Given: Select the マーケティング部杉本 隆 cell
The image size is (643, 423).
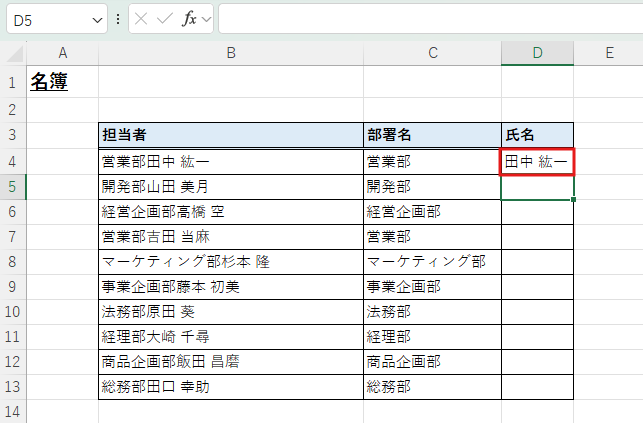Looking at the screenshot, I should tap(230, 261).
